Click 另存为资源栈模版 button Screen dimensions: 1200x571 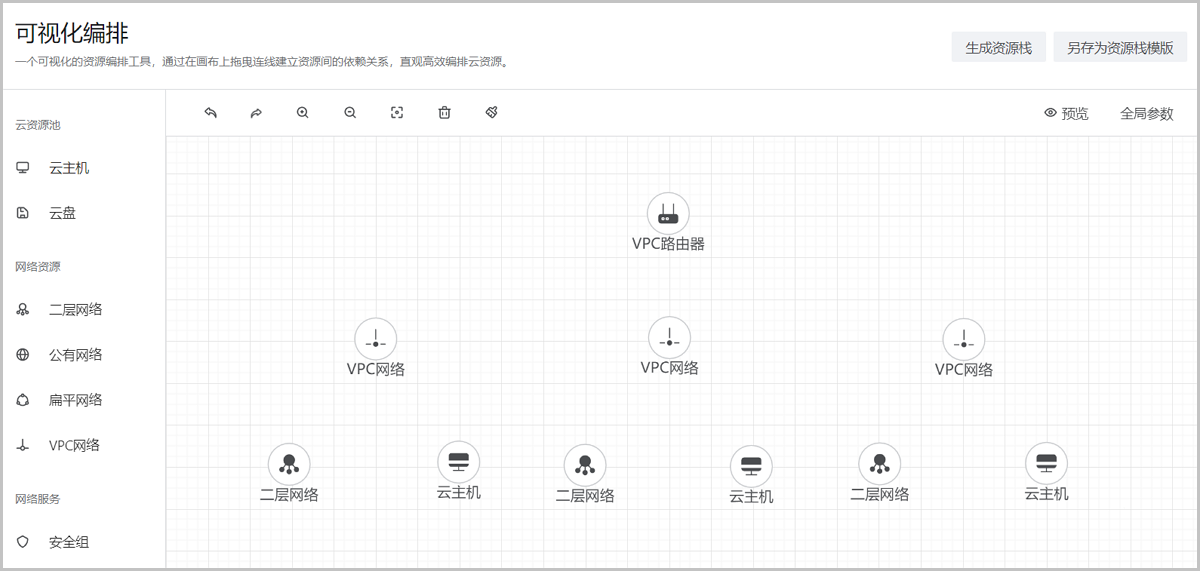pyautogui.click(x=1120, y=47)
